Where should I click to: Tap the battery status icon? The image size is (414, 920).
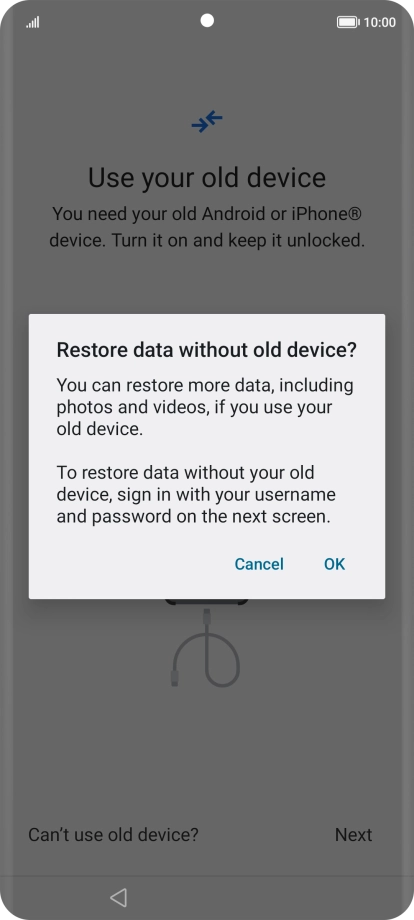[348, 23]
